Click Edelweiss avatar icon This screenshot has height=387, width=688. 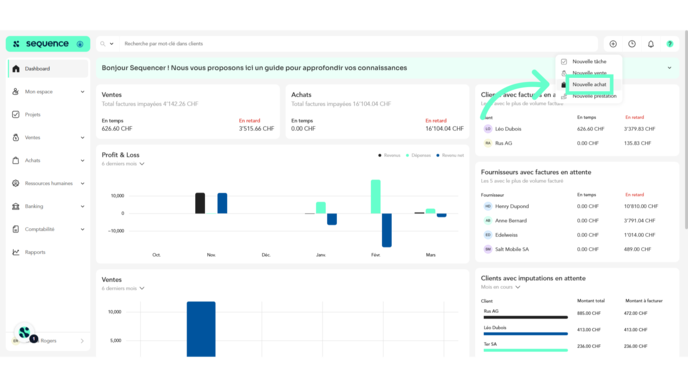point(488,235)
